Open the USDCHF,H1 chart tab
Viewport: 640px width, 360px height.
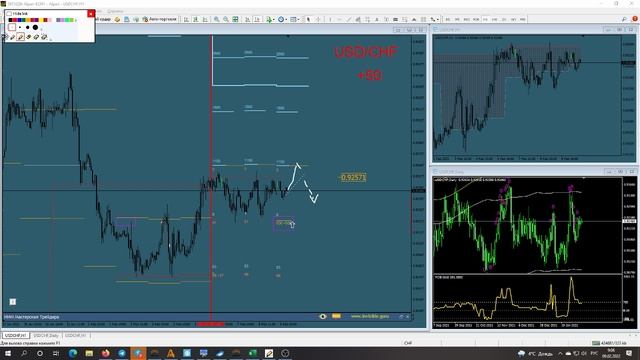[16, 336]
